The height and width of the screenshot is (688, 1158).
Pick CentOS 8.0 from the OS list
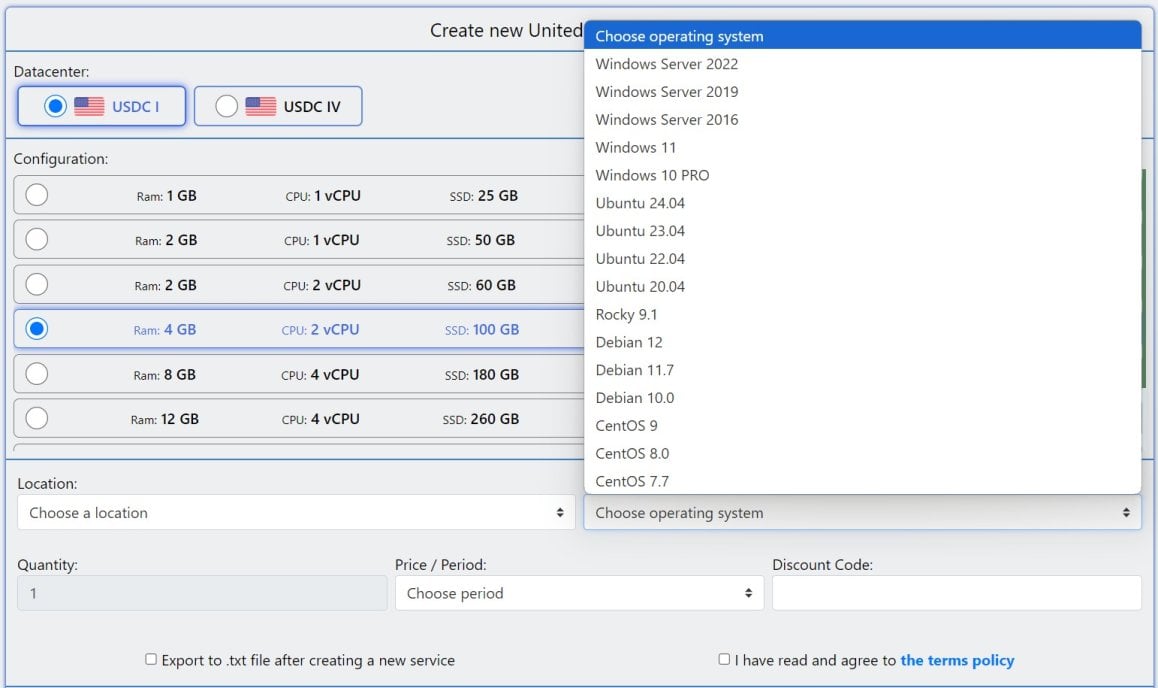pyautogui.click(x=863, y=453)
